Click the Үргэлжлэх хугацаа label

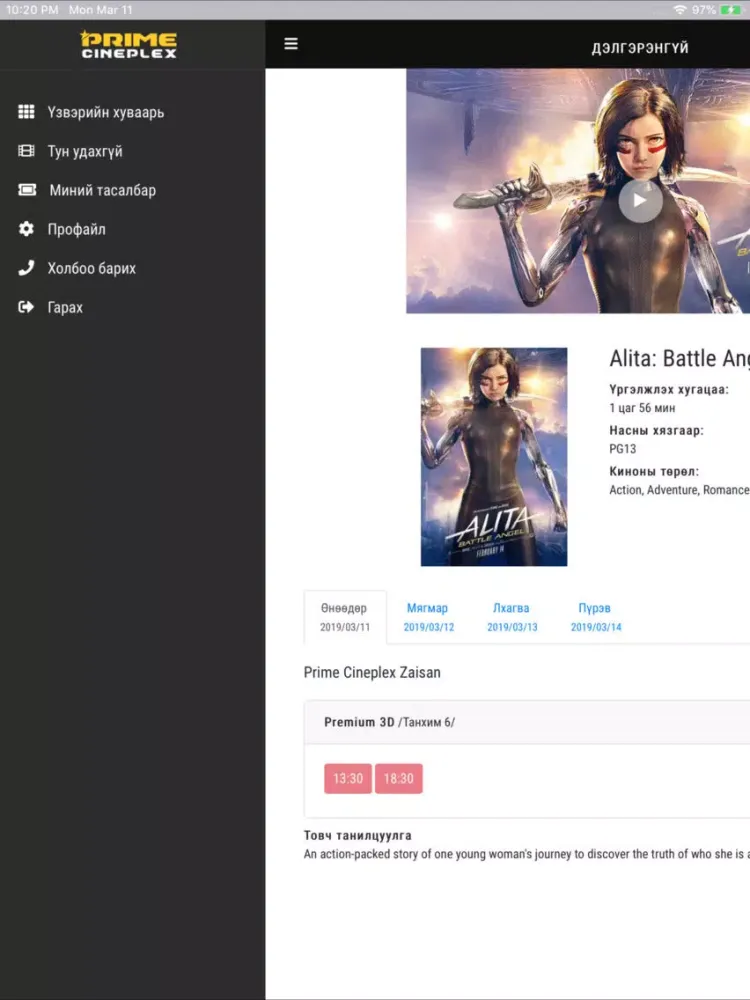(x=669, y=389)
